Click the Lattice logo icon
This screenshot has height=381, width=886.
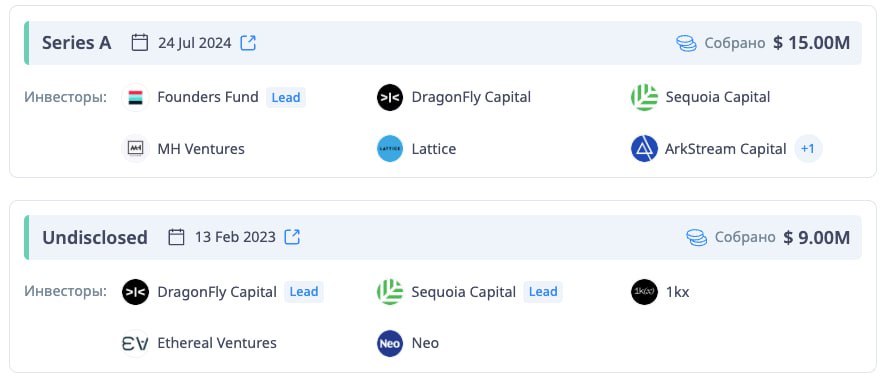click(390, 149)
